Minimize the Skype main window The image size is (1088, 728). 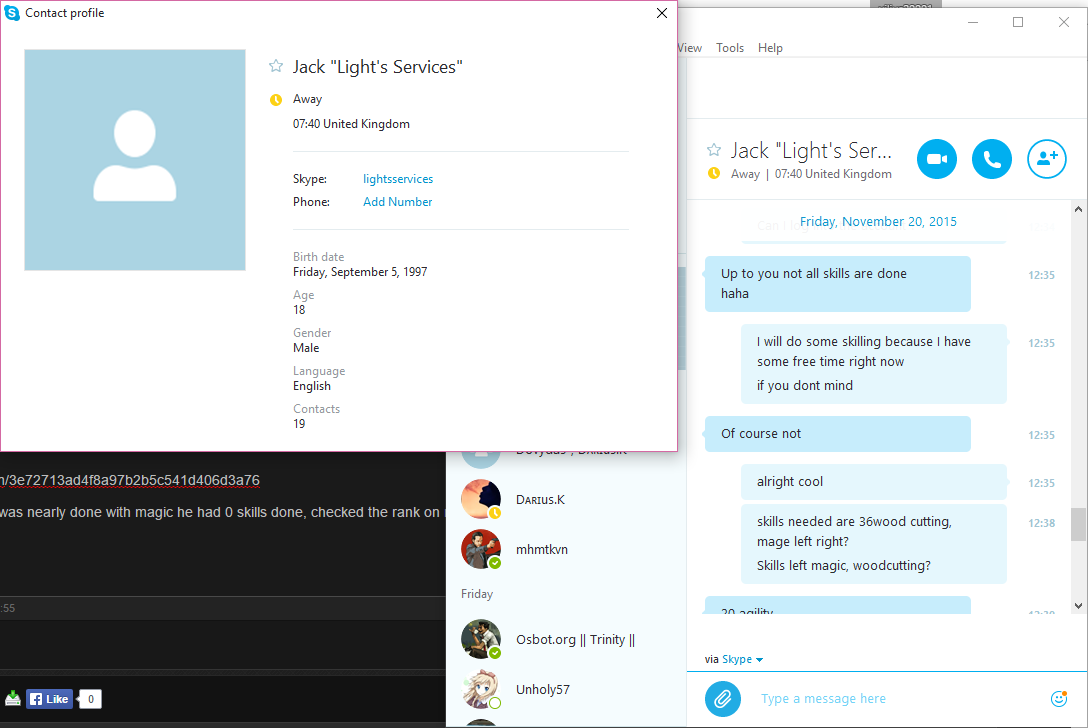[x=973, y=22]
